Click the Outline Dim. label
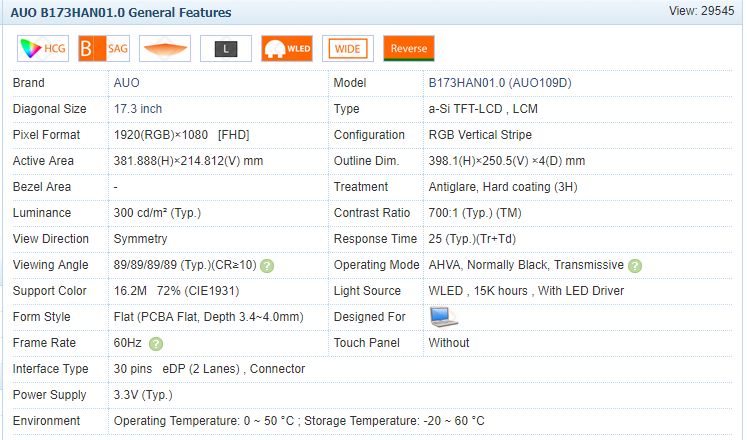 tap(366, 161)
